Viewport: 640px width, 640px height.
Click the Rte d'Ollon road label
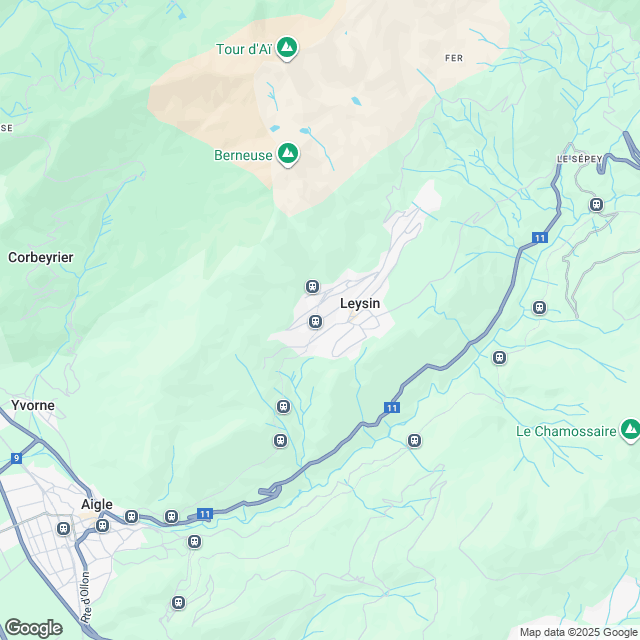(85, 597)
